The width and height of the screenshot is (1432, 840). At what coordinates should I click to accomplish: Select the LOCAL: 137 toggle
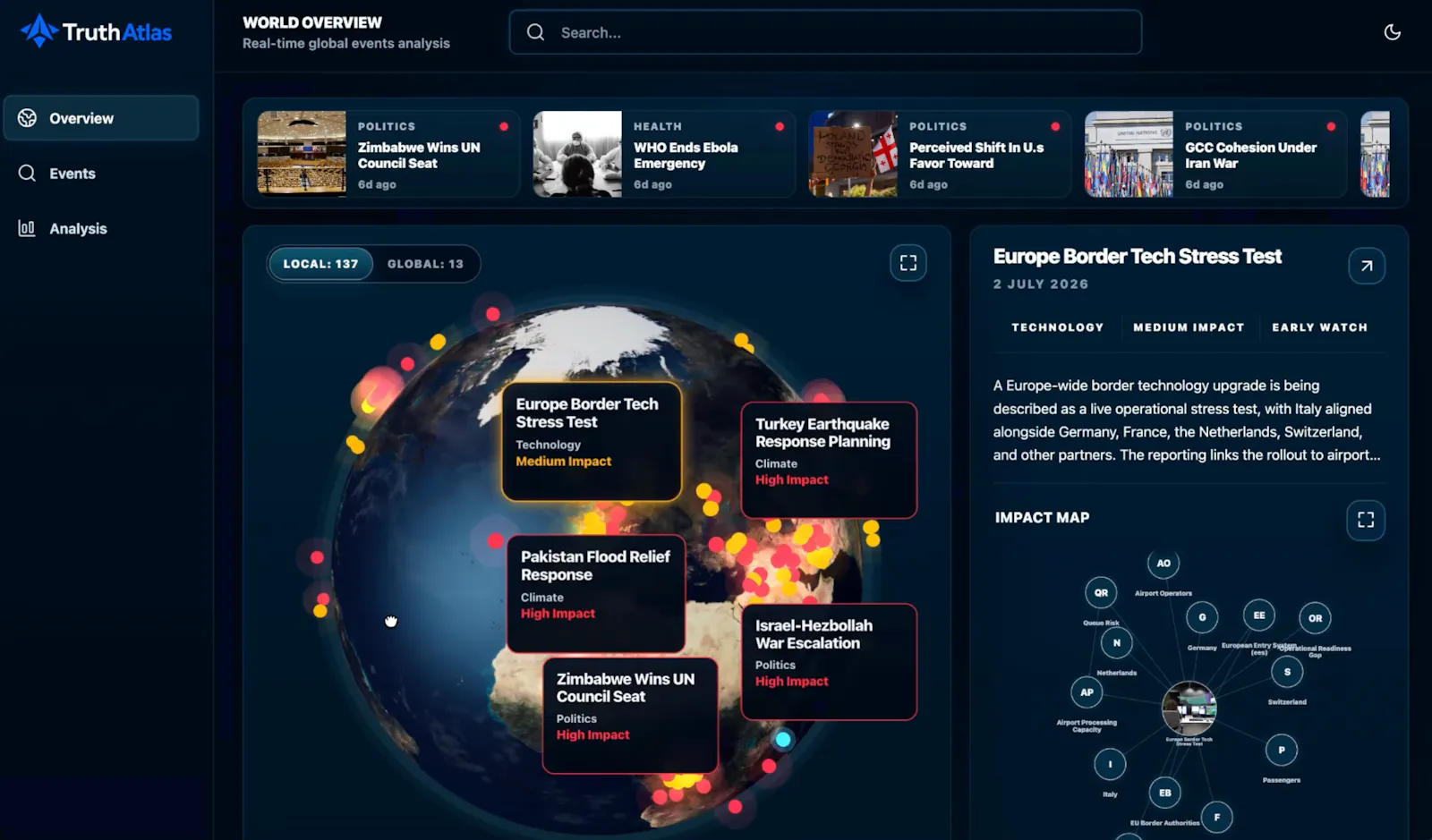click(x=320, y=264)
